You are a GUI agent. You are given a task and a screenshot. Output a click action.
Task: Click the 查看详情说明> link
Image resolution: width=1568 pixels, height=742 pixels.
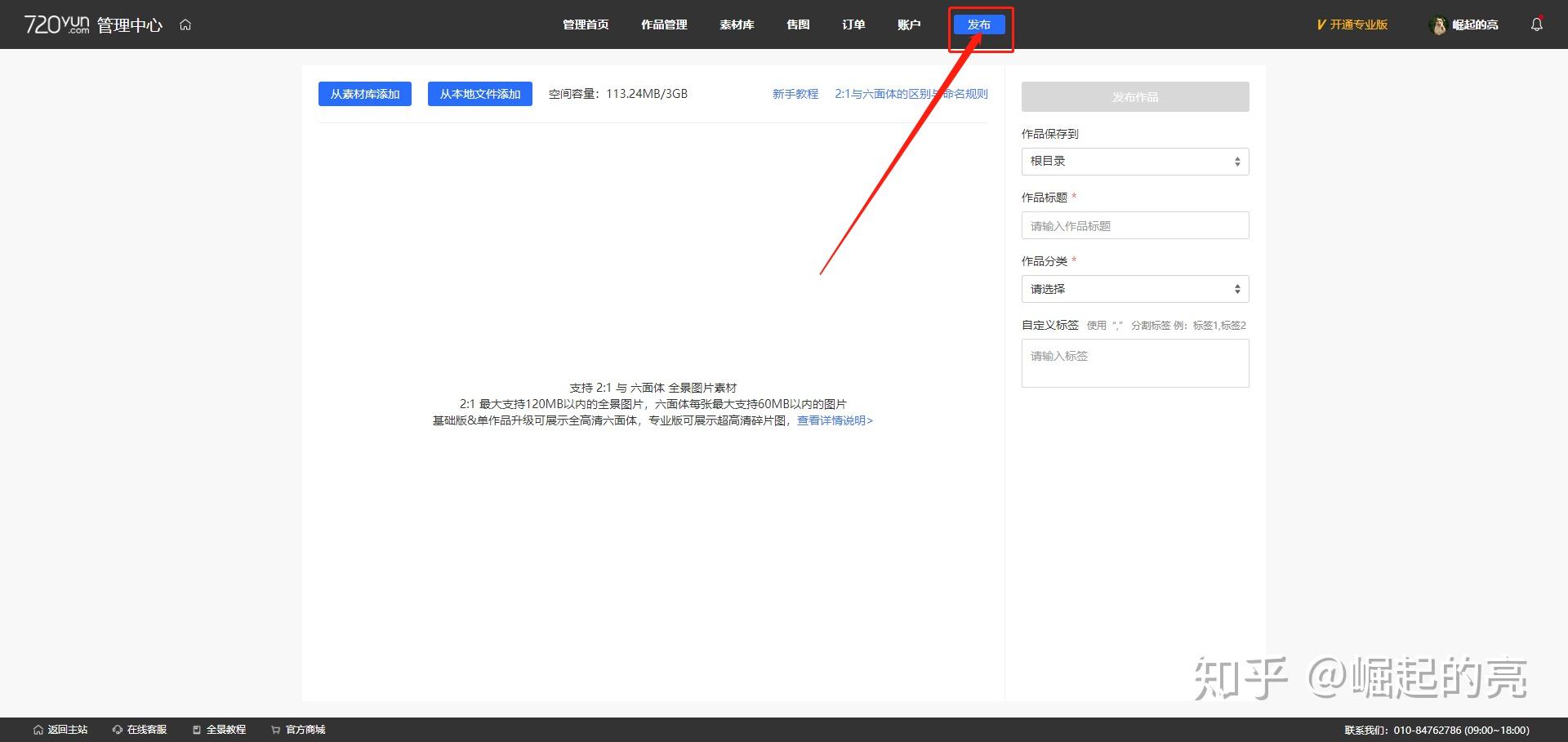[x=835, y=420]
